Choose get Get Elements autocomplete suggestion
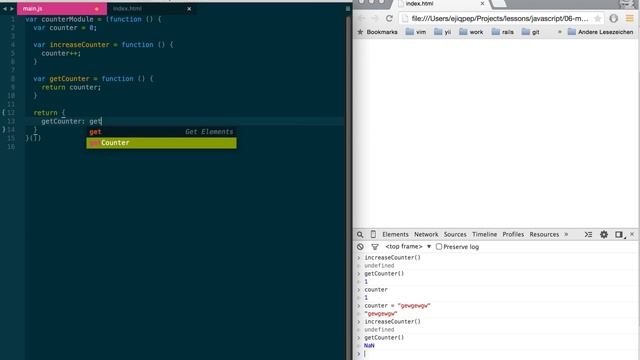The image size is (640, 360). pyautogui.click(x=161, y=132)
